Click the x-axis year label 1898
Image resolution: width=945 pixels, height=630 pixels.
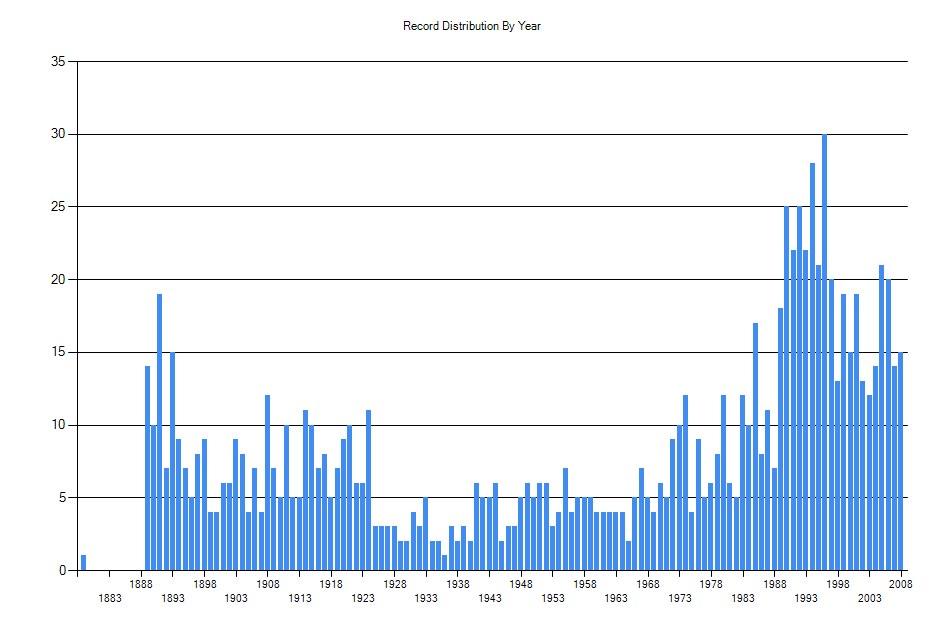coord(205,584)
